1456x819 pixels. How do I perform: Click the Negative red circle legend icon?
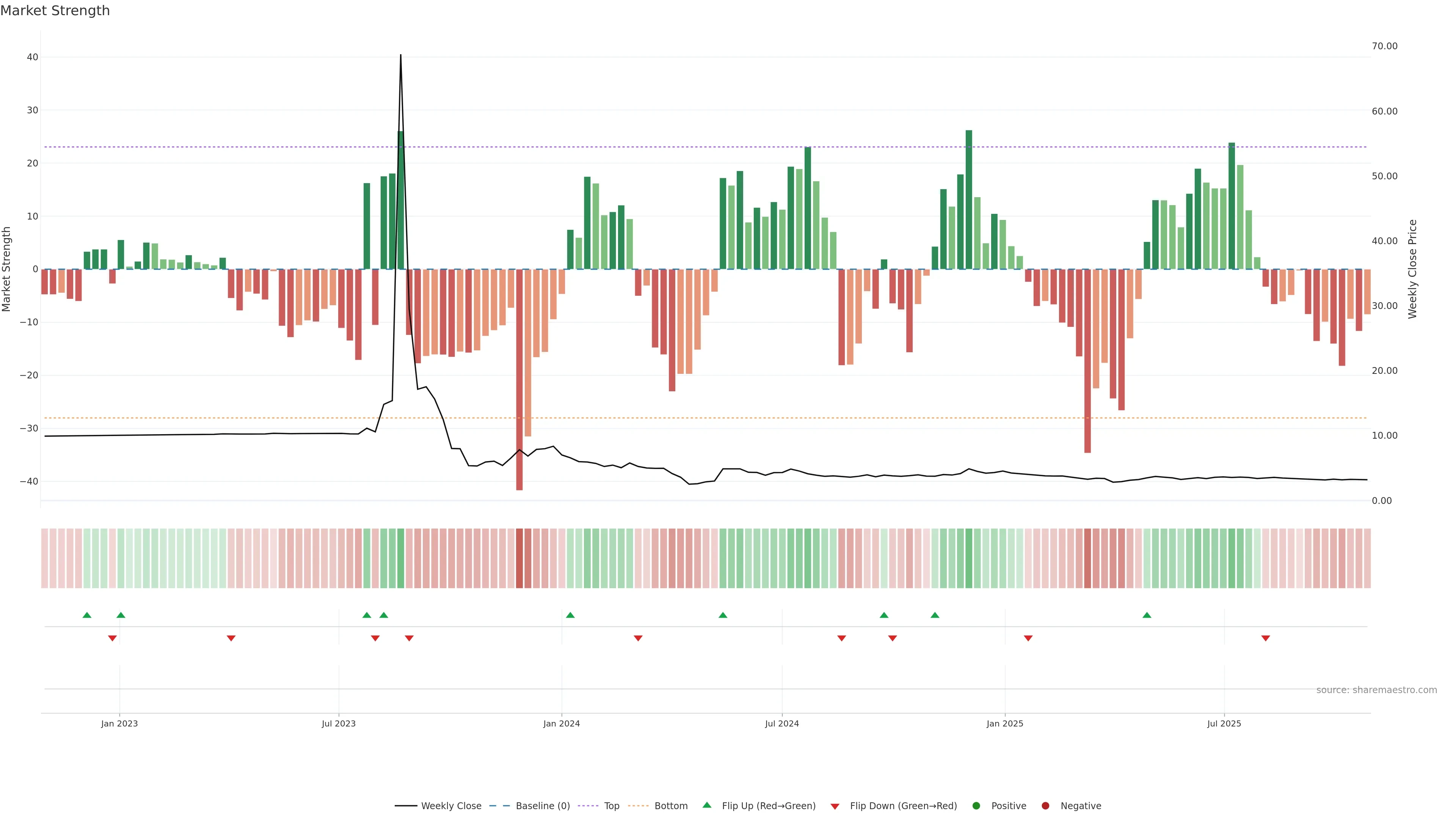[x=1045, y=806]
